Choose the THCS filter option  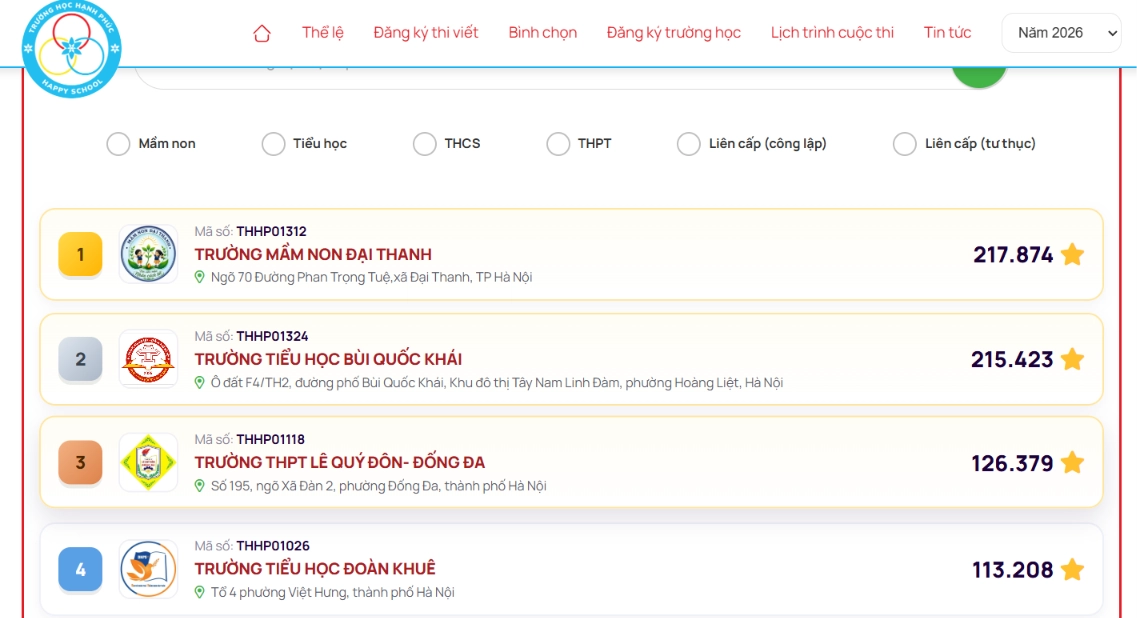[x=424, y=144]
